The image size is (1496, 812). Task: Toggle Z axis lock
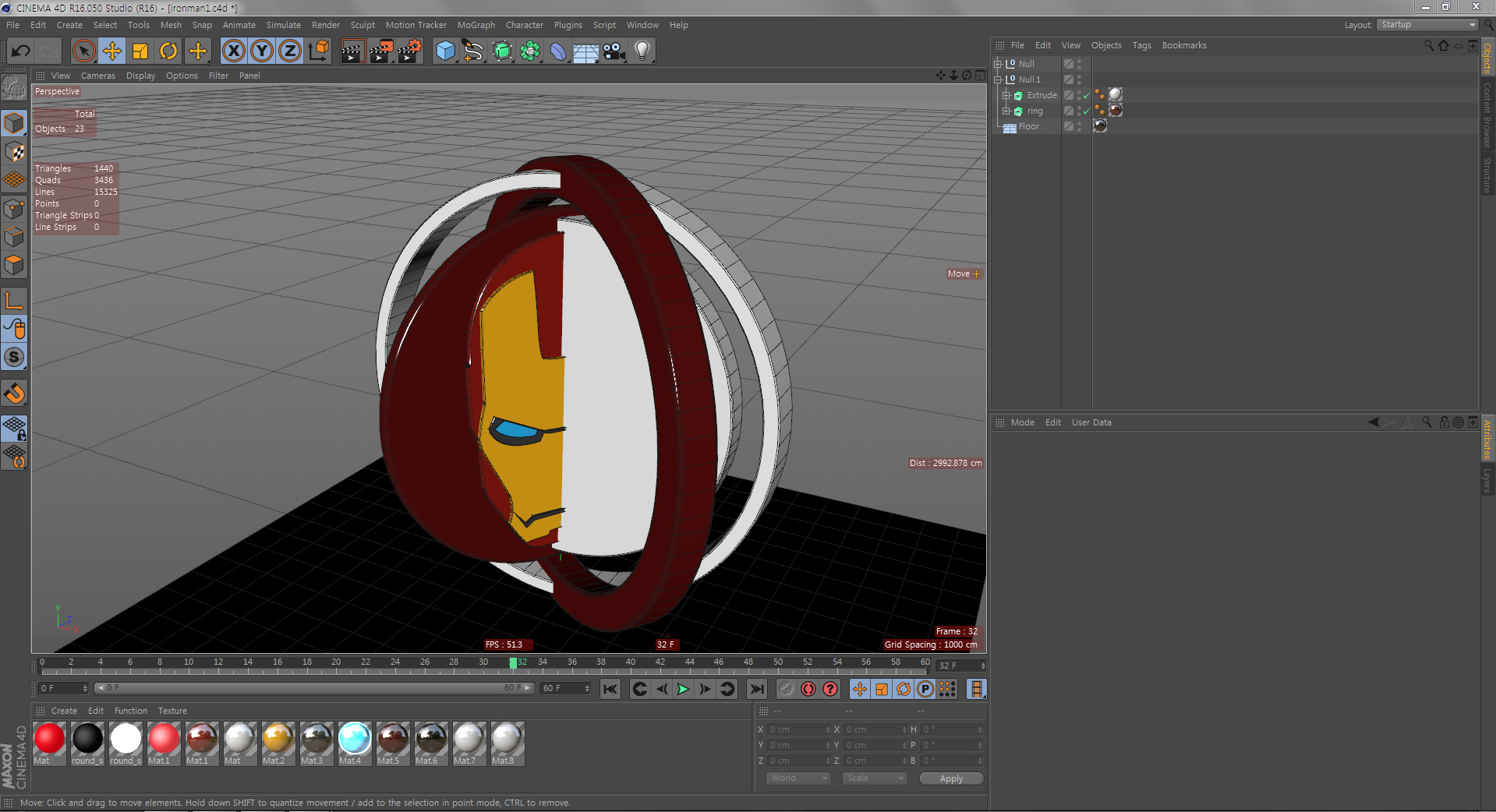tap(290, 51)
